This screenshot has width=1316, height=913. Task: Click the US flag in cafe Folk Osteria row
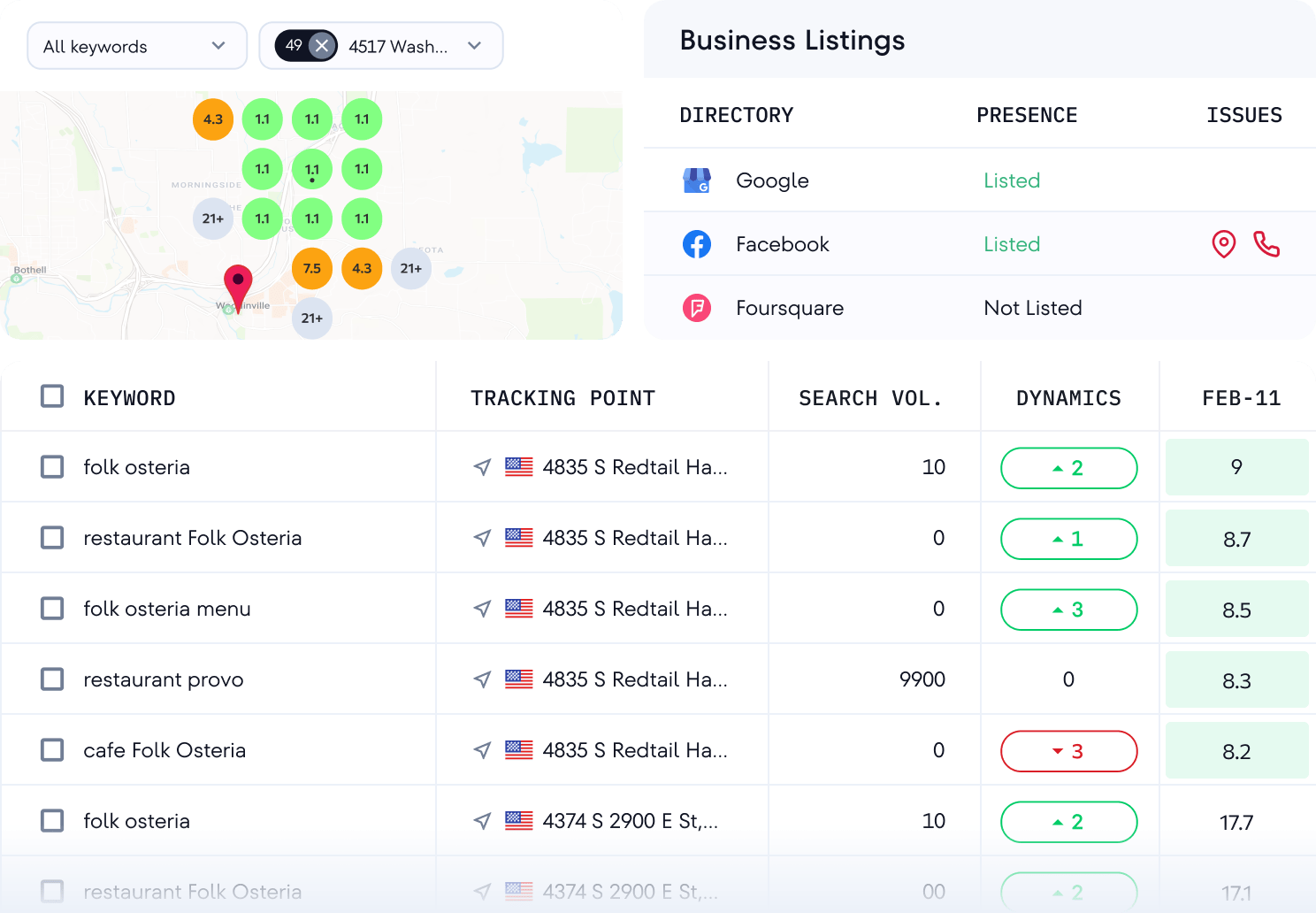(519, 750)
